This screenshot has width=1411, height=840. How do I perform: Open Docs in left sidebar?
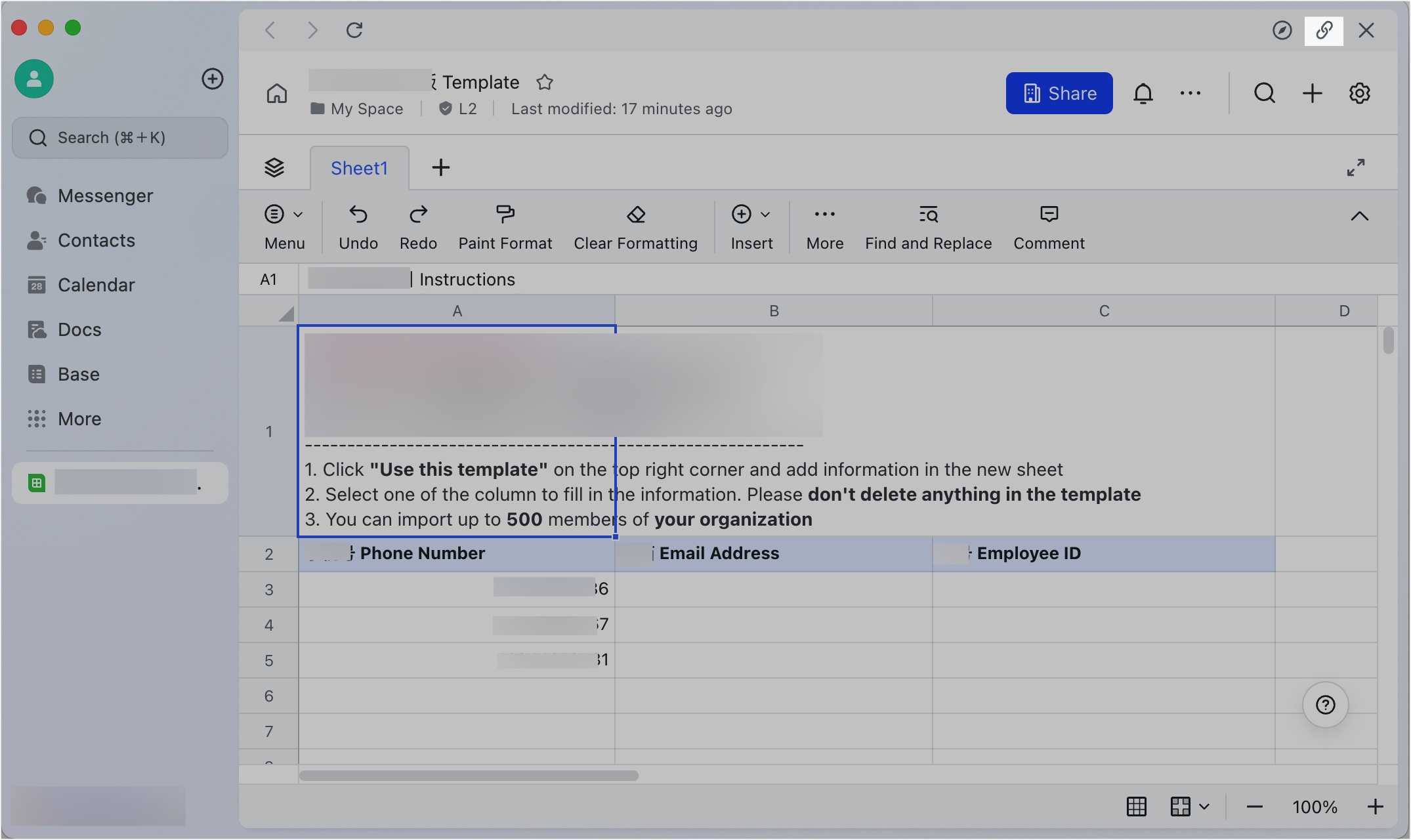point(79,329)
